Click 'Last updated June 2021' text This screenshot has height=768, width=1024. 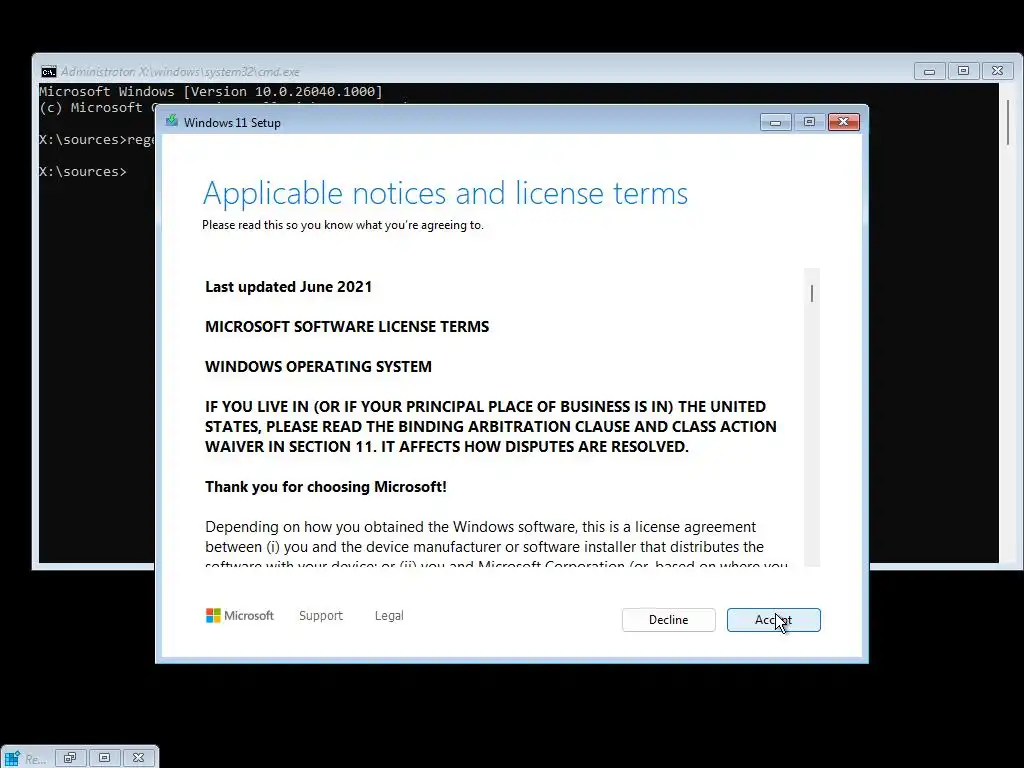(x=289, y=287)
